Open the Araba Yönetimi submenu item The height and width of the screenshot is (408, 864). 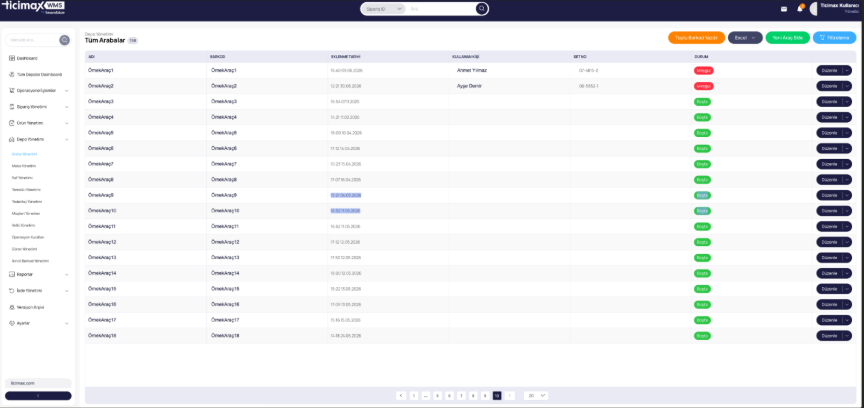coord(24,154)
